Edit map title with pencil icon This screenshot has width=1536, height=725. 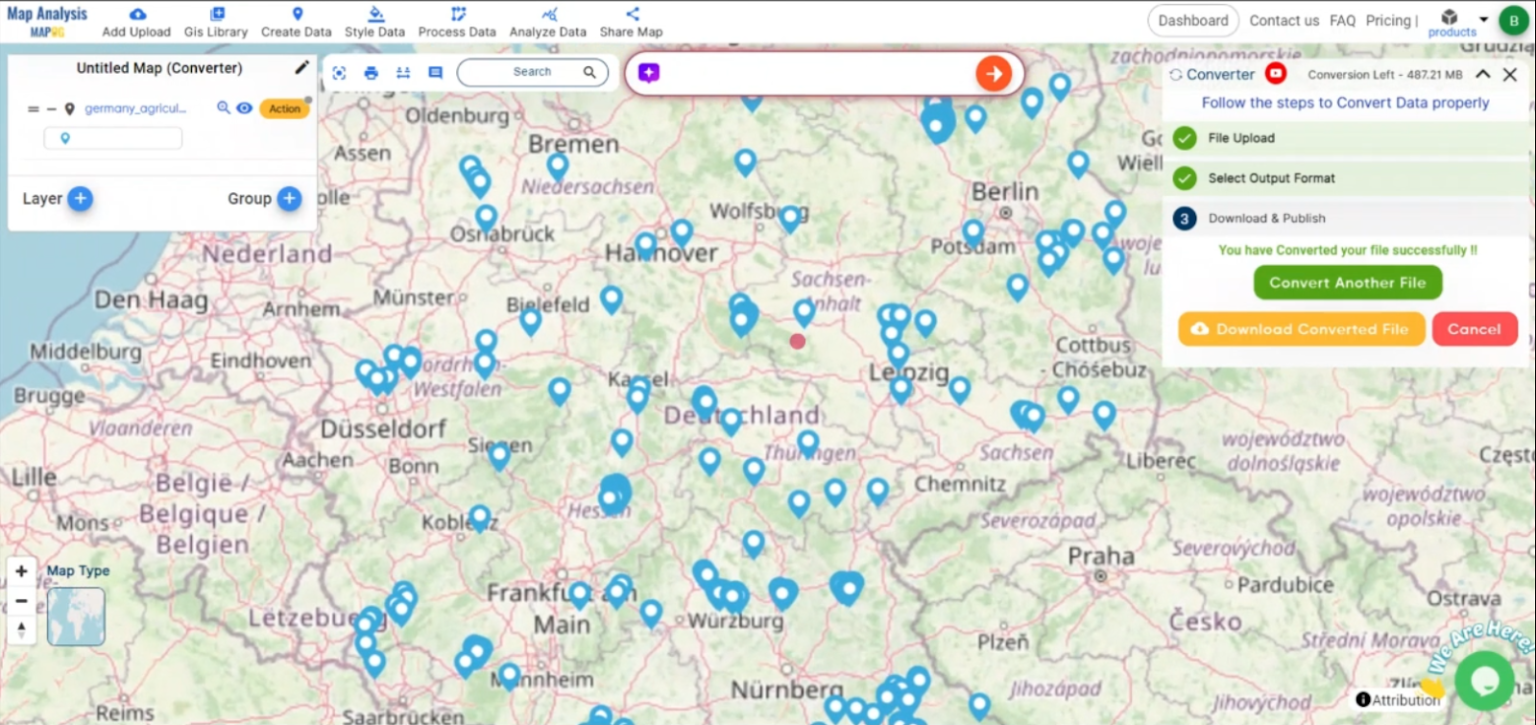pos(302,68)
